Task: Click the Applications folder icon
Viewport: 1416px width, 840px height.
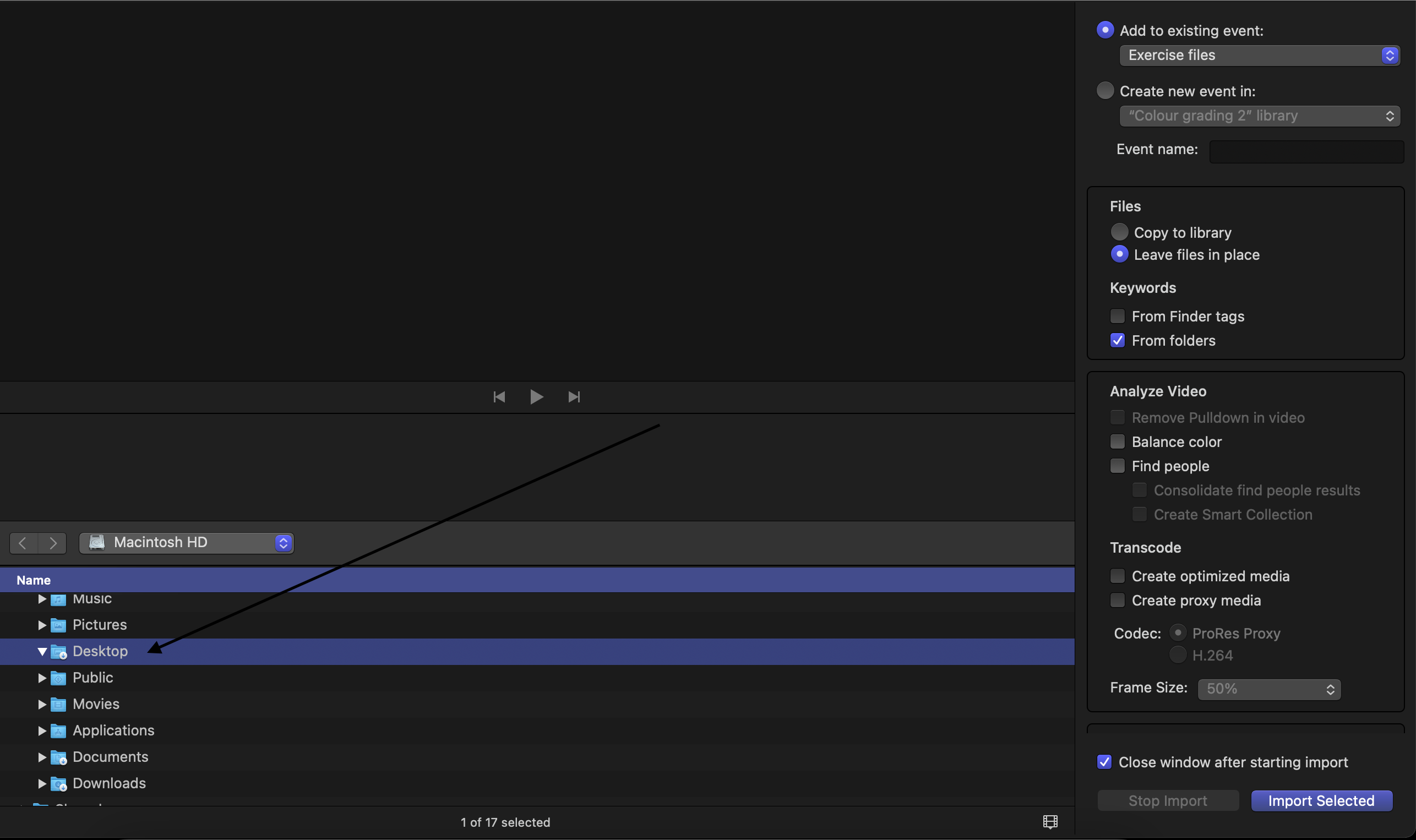Action: coord(58,731)
